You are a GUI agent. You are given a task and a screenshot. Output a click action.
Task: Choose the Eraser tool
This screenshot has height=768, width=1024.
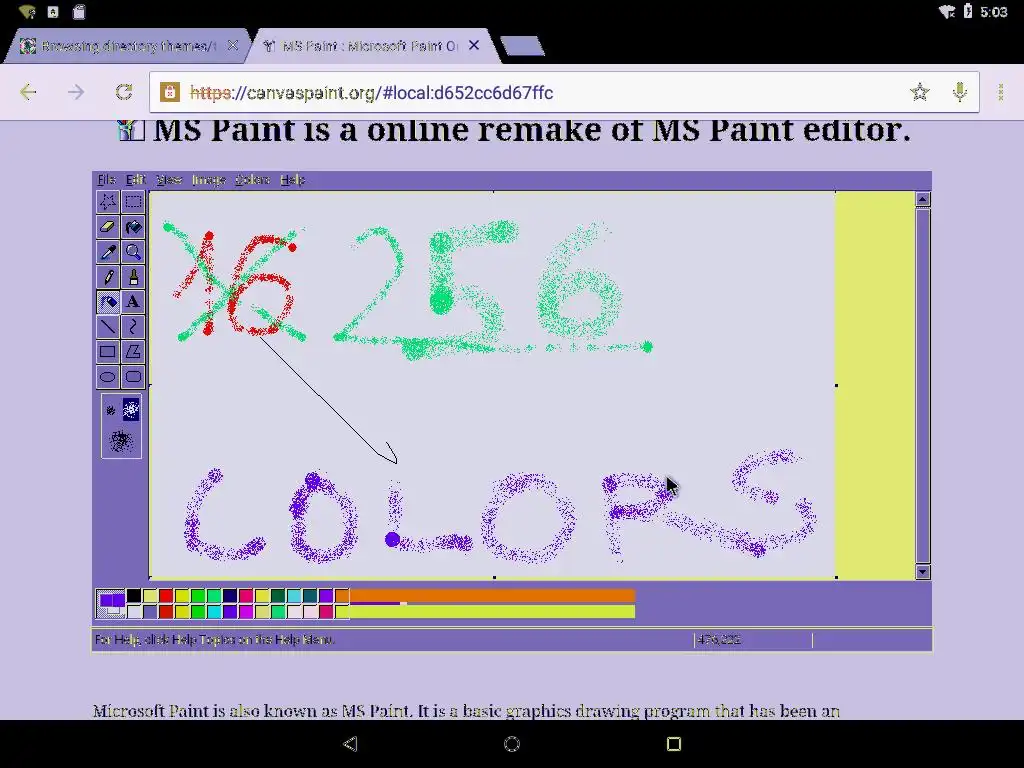[x=108, y=227]
